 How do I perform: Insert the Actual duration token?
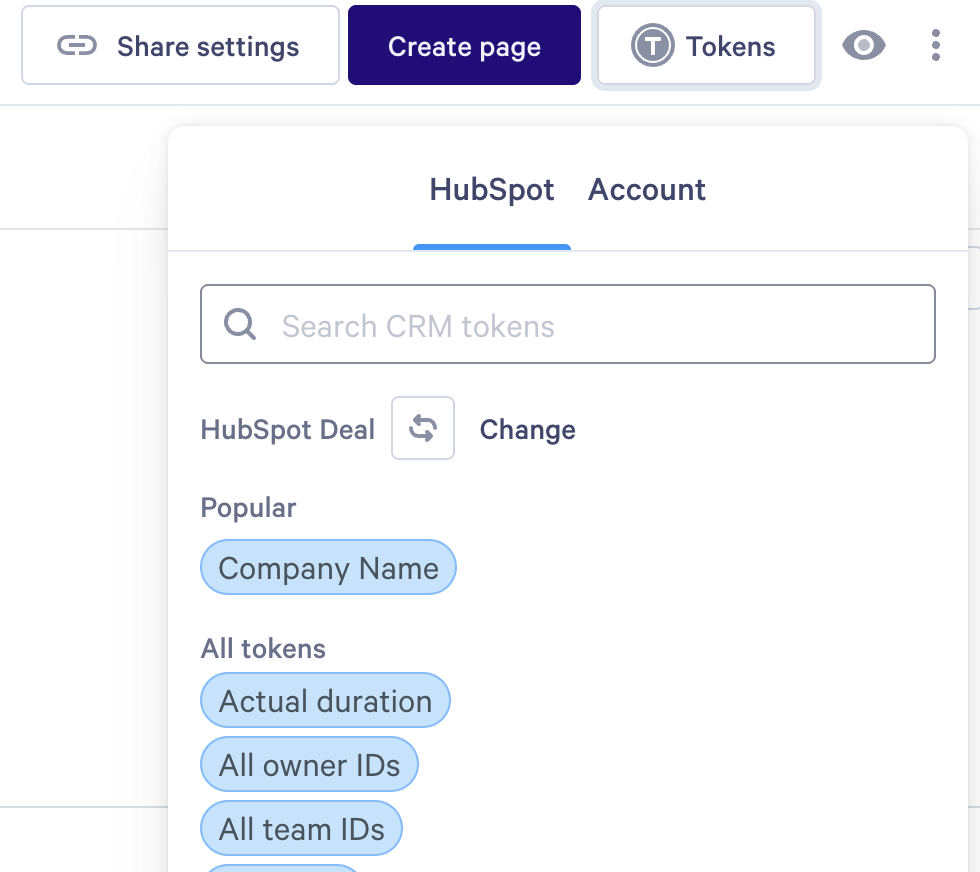coord(325,700)
